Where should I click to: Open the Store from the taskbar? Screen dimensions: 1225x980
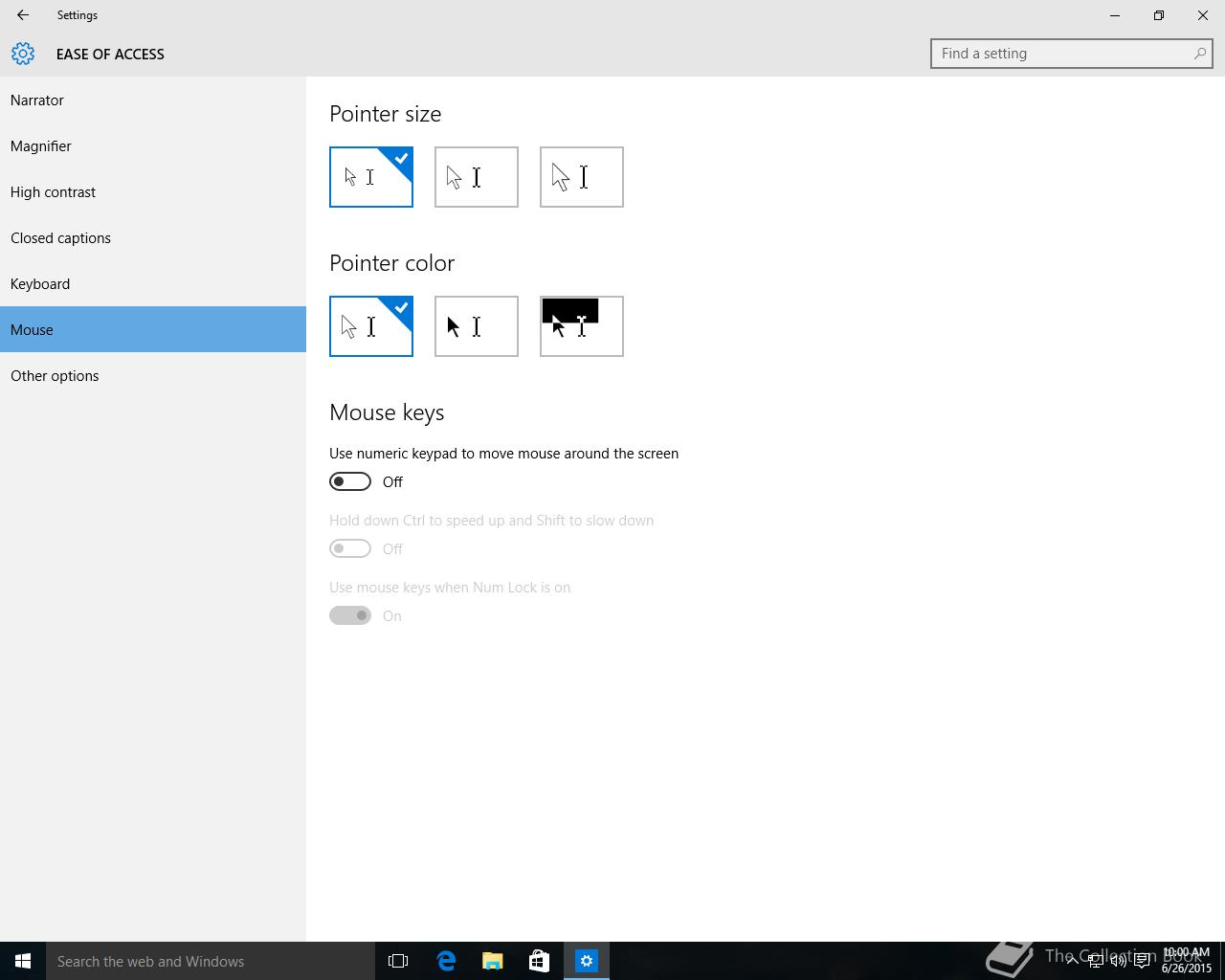(539, 961)
